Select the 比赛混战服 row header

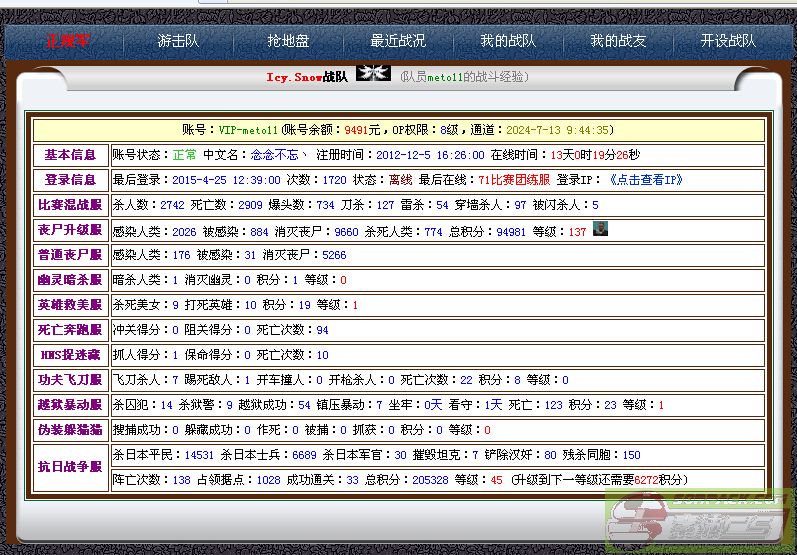click(x=70, y=205)
